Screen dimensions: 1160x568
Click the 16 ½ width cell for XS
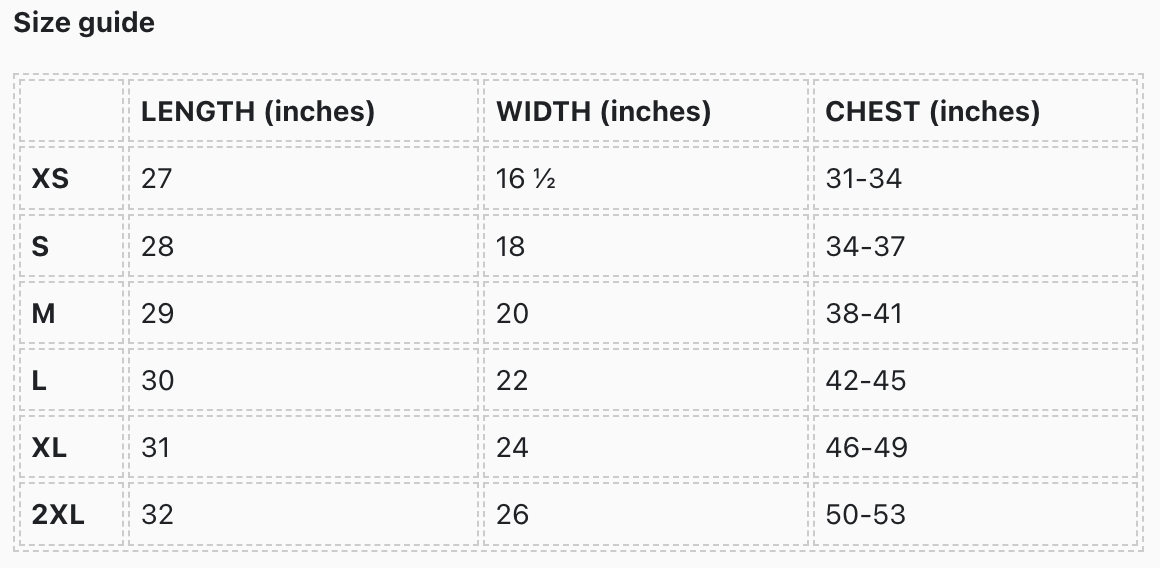pyautogui.click(x=526, y=179)
